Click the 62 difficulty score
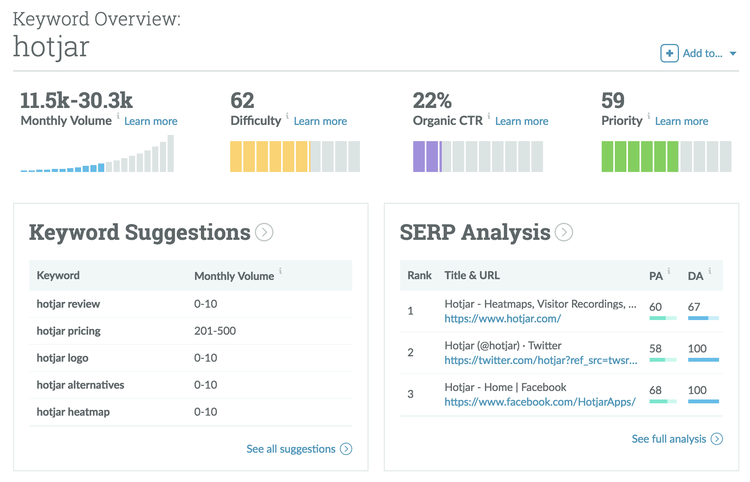Viewport: 750px width, 482px height. (x=242, y=100)
